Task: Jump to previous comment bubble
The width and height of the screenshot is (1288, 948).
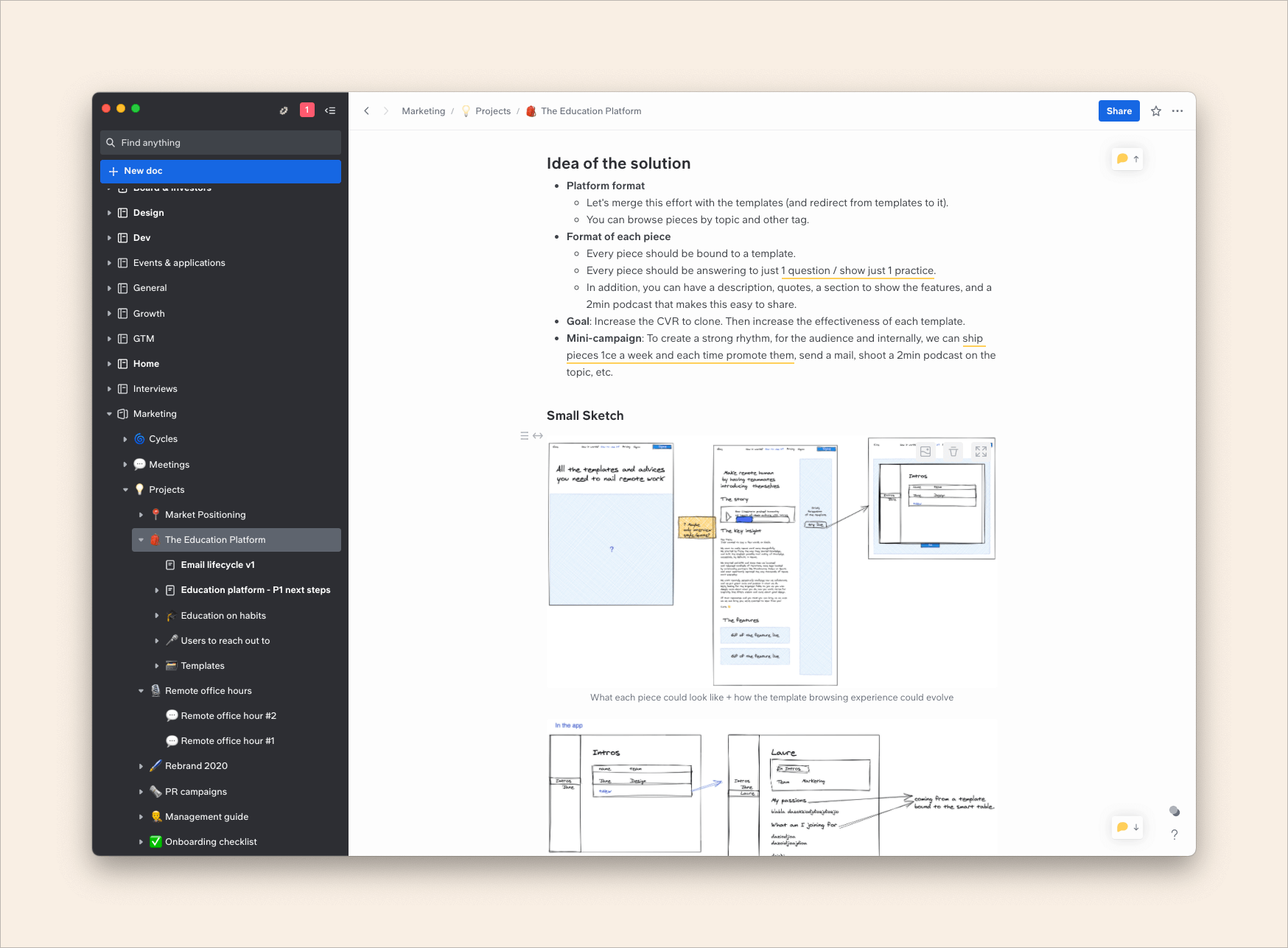Action: (1127, 158)
